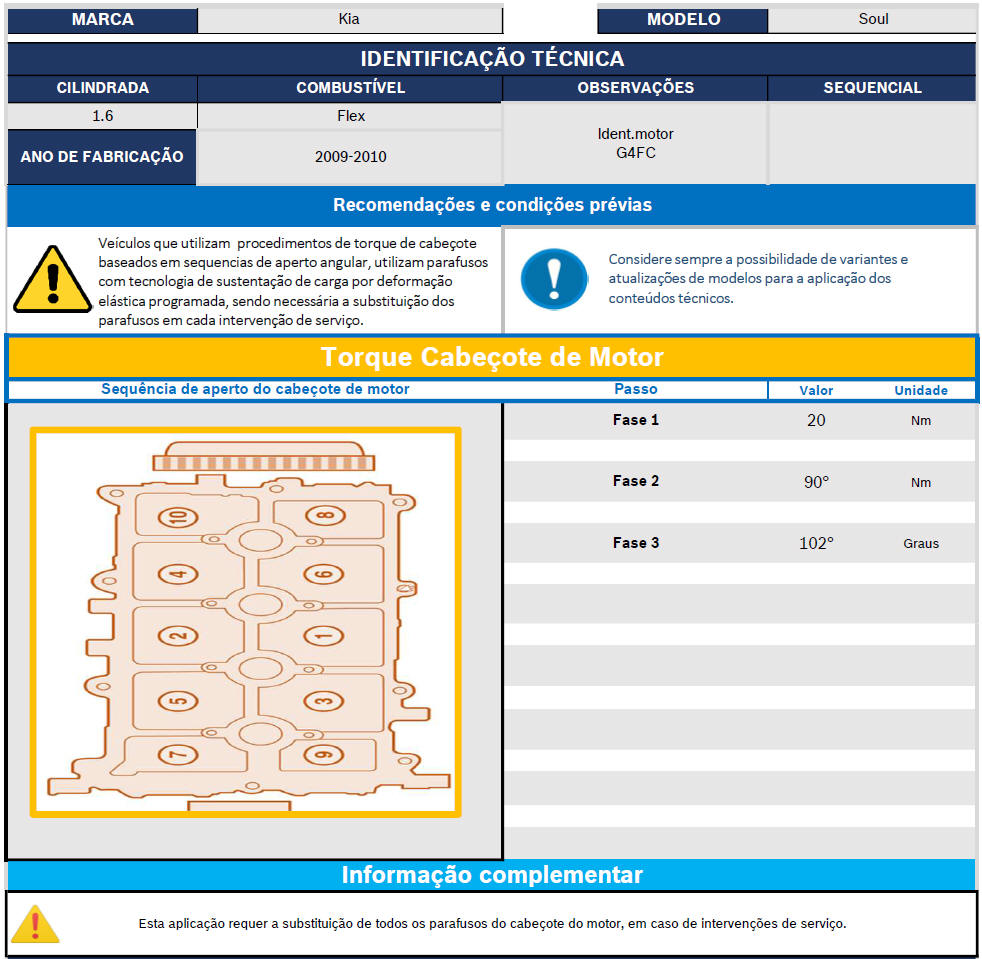Click the blue exclamation circle icon

pyautogui.click(x=554, y=279)
